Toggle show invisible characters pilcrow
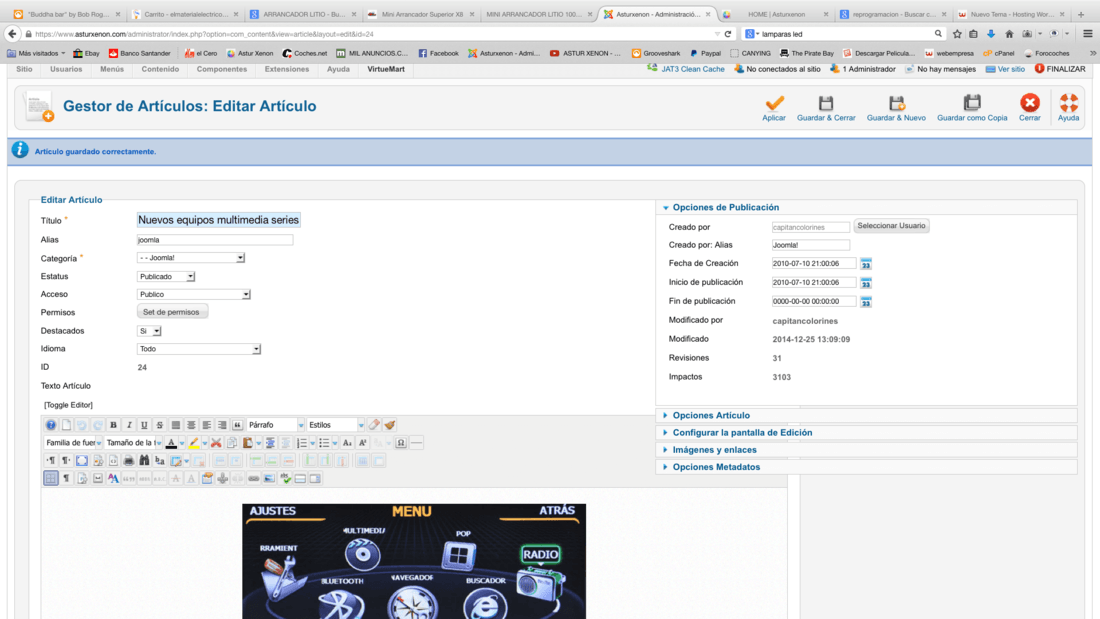 (66, 479)
